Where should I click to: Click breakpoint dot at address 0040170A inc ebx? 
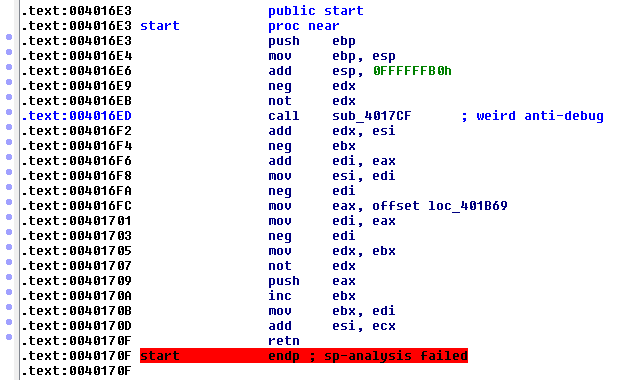coord(9,292)
